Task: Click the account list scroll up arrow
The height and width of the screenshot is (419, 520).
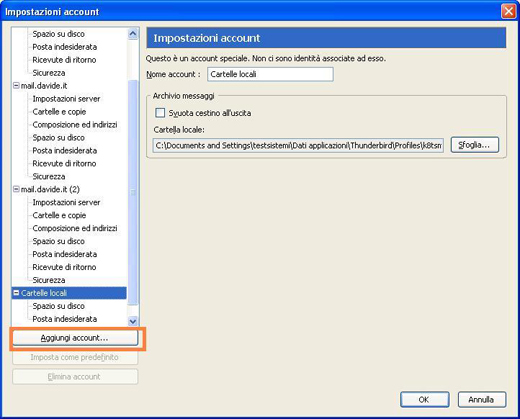Action: pyautogui.click(x=133, y=34)
